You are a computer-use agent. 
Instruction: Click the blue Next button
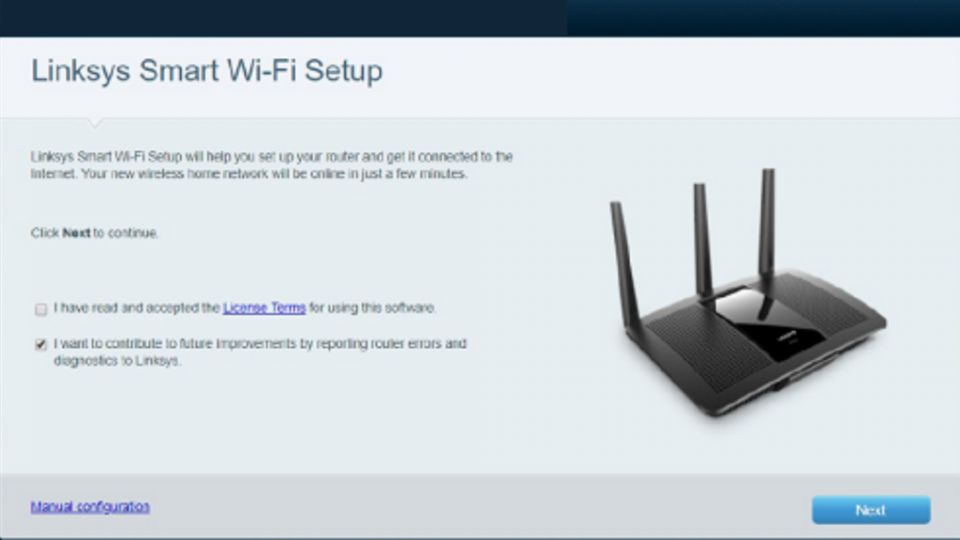(x=871, y=510)
